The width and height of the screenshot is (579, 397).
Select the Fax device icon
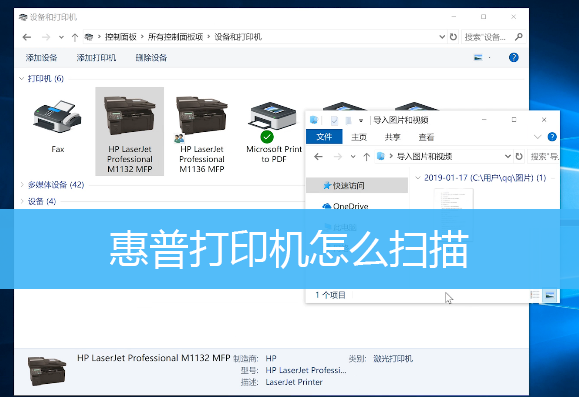point(58,126)
